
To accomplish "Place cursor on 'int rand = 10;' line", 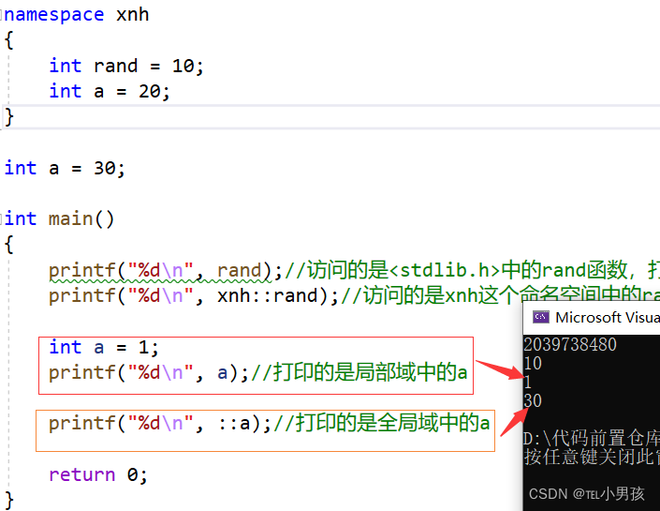I will coord(126,66).
